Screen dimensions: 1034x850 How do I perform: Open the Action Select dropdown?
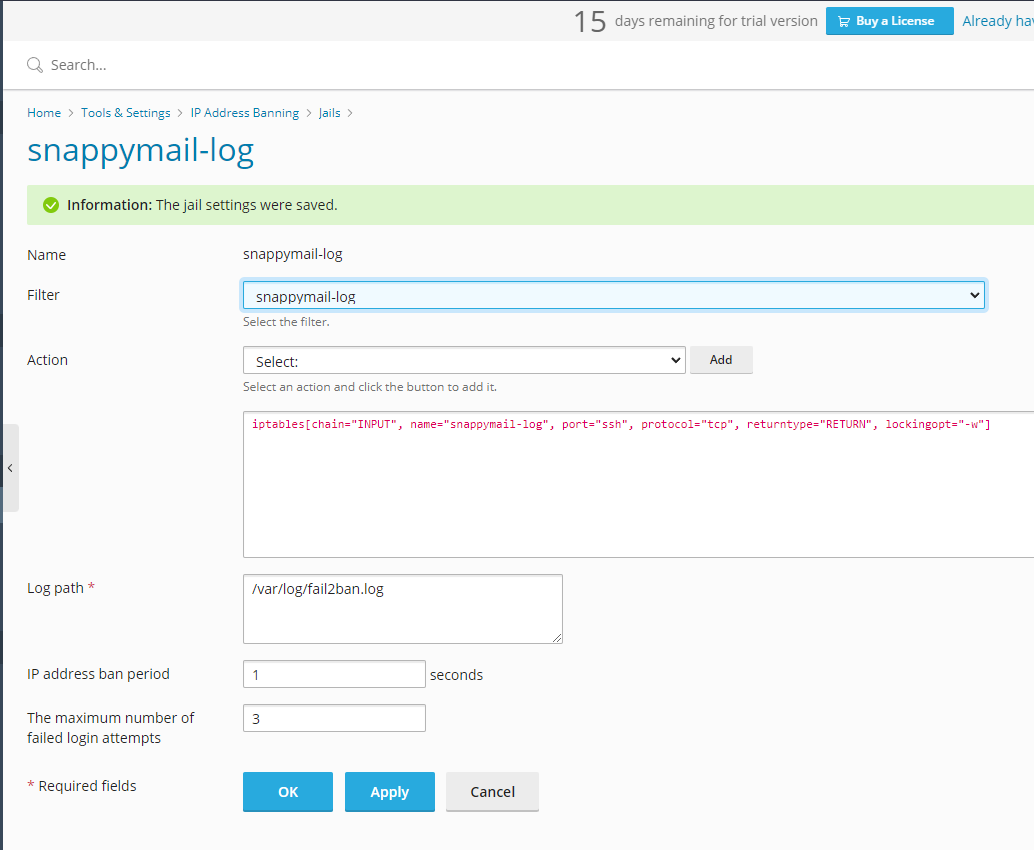464,360
